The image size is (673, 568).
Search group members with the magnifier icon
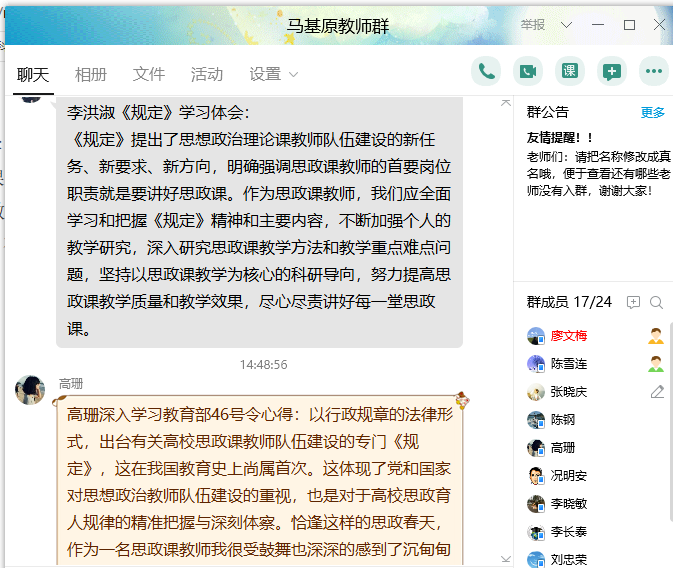657,302
